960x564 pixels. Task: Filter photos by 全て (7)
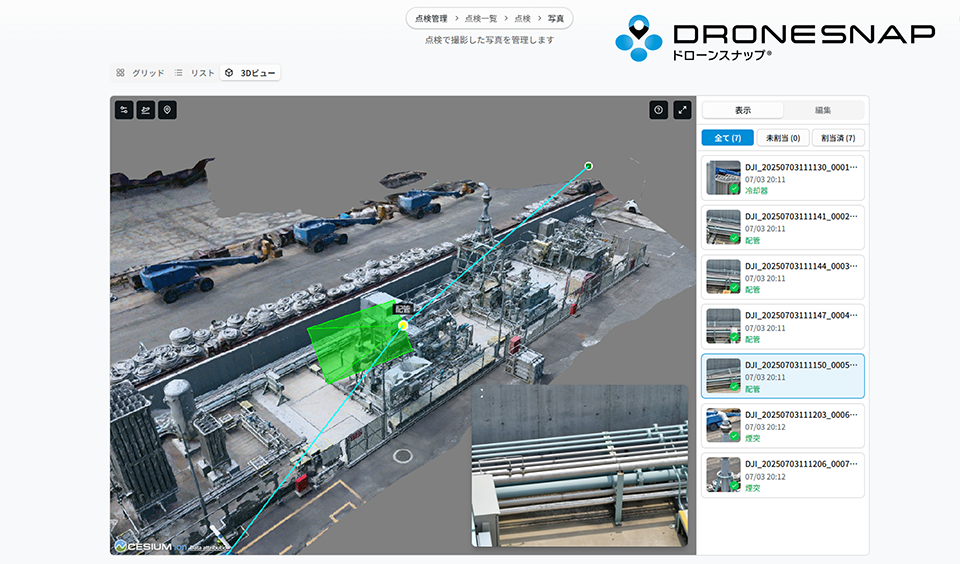[x=727, y=138]
